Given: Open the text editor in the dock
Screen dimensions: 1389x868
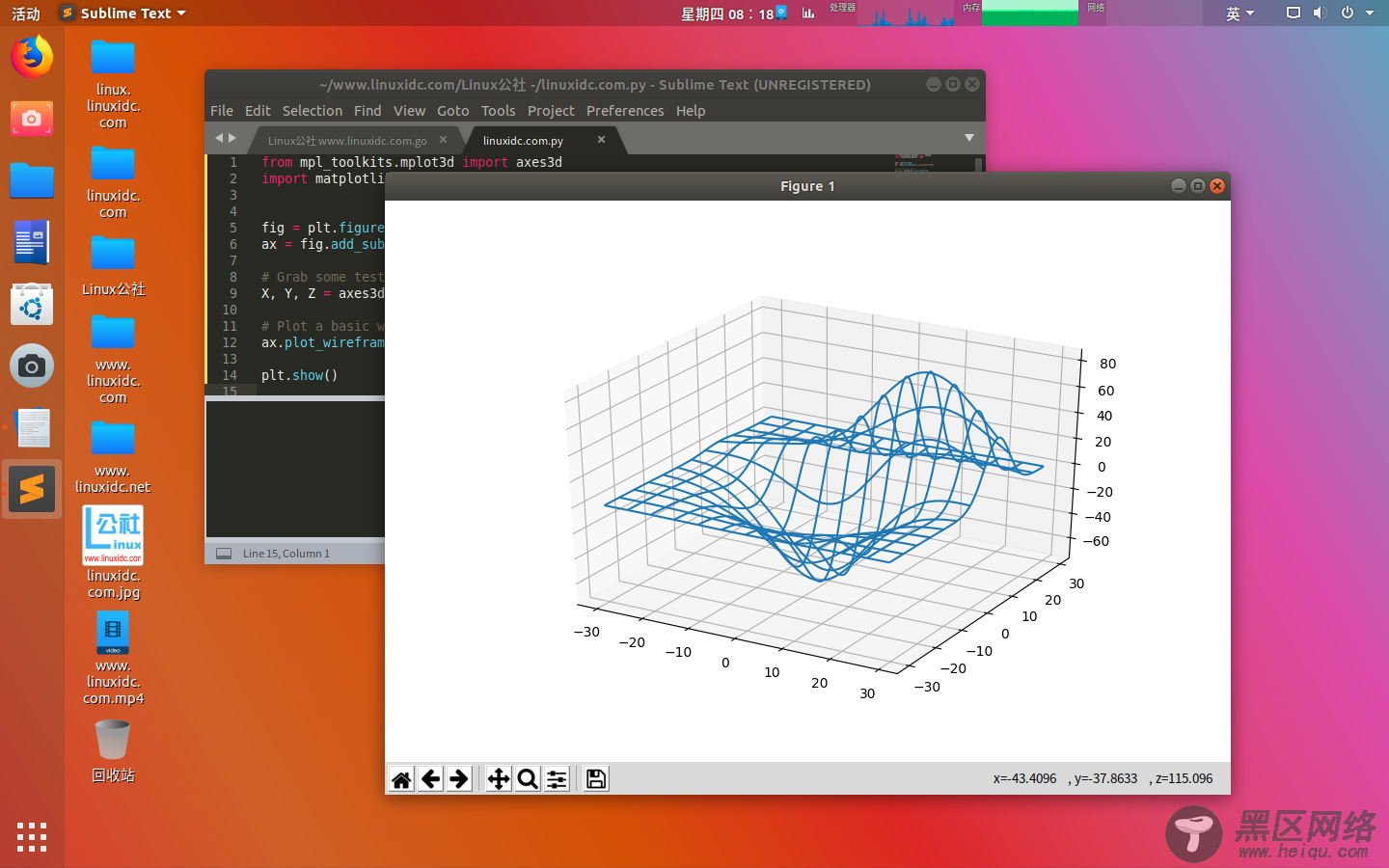Looking at the screenshot, I should coord(32,427).
